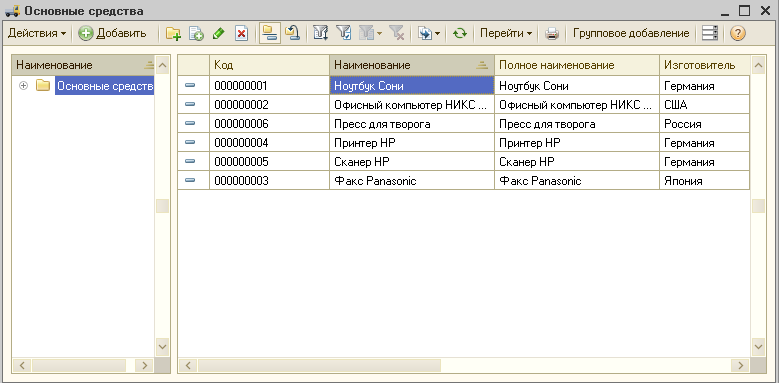Click the green pencil edit icon

(x=219, y=34)
